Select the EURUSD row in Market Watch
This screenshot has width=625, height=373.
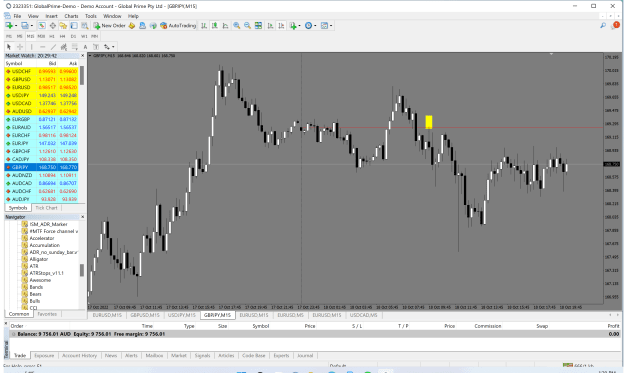pyautogui.click(x=41, y=87)
